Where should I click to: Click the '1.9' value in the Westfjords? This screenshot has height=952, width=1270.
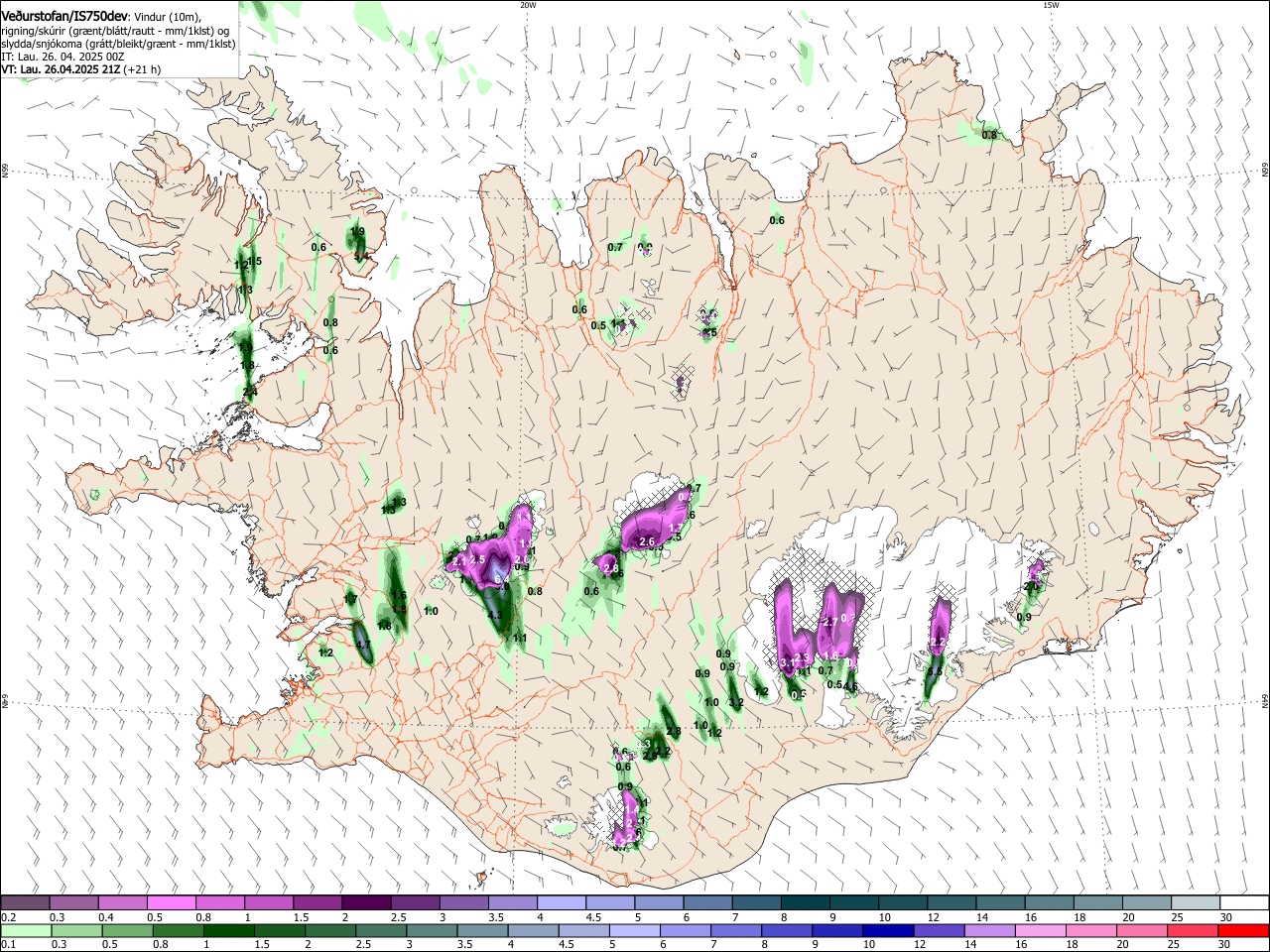tap(358, 232)
